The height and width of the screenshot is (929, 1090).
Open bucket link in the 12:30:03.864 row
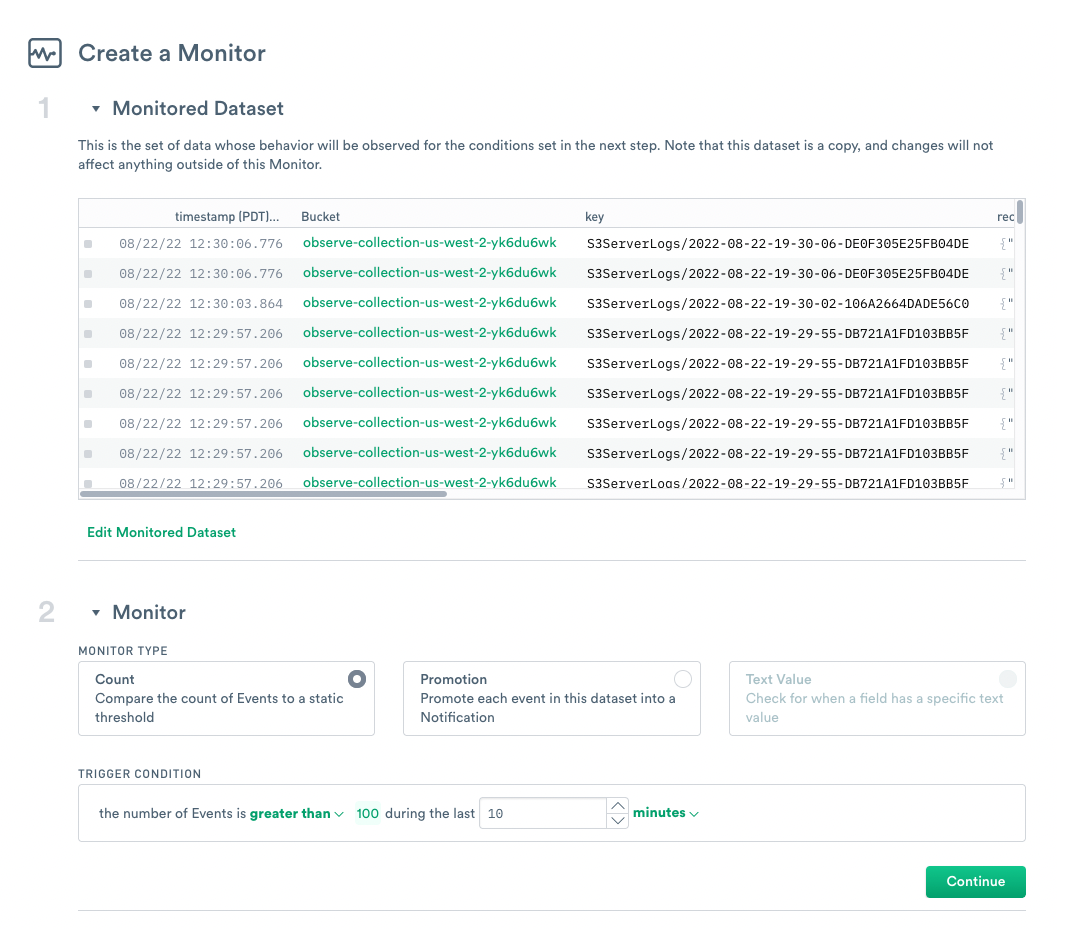pyautogui.click(x=430, y=302)
